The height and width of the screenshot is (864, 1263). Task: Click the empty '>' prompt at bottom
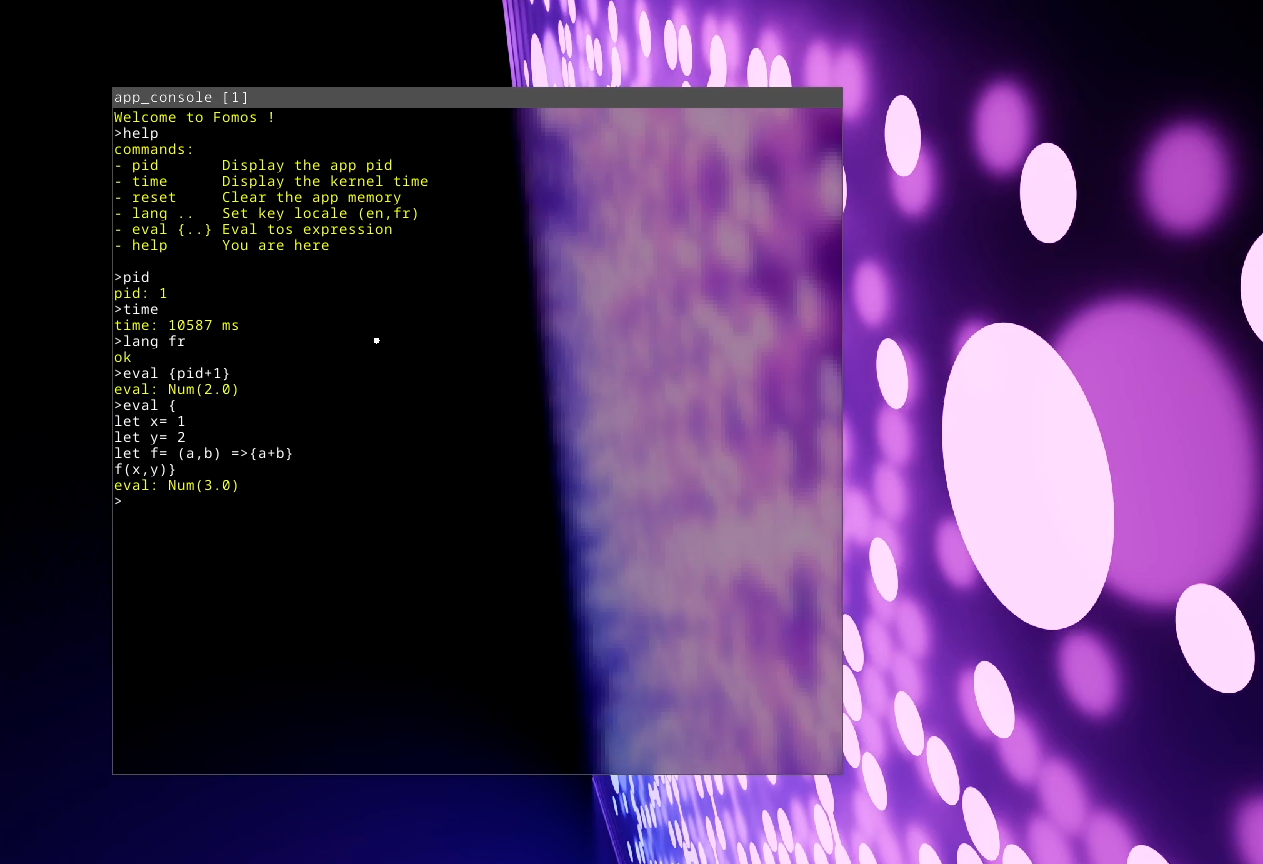(x=118, y=502)
